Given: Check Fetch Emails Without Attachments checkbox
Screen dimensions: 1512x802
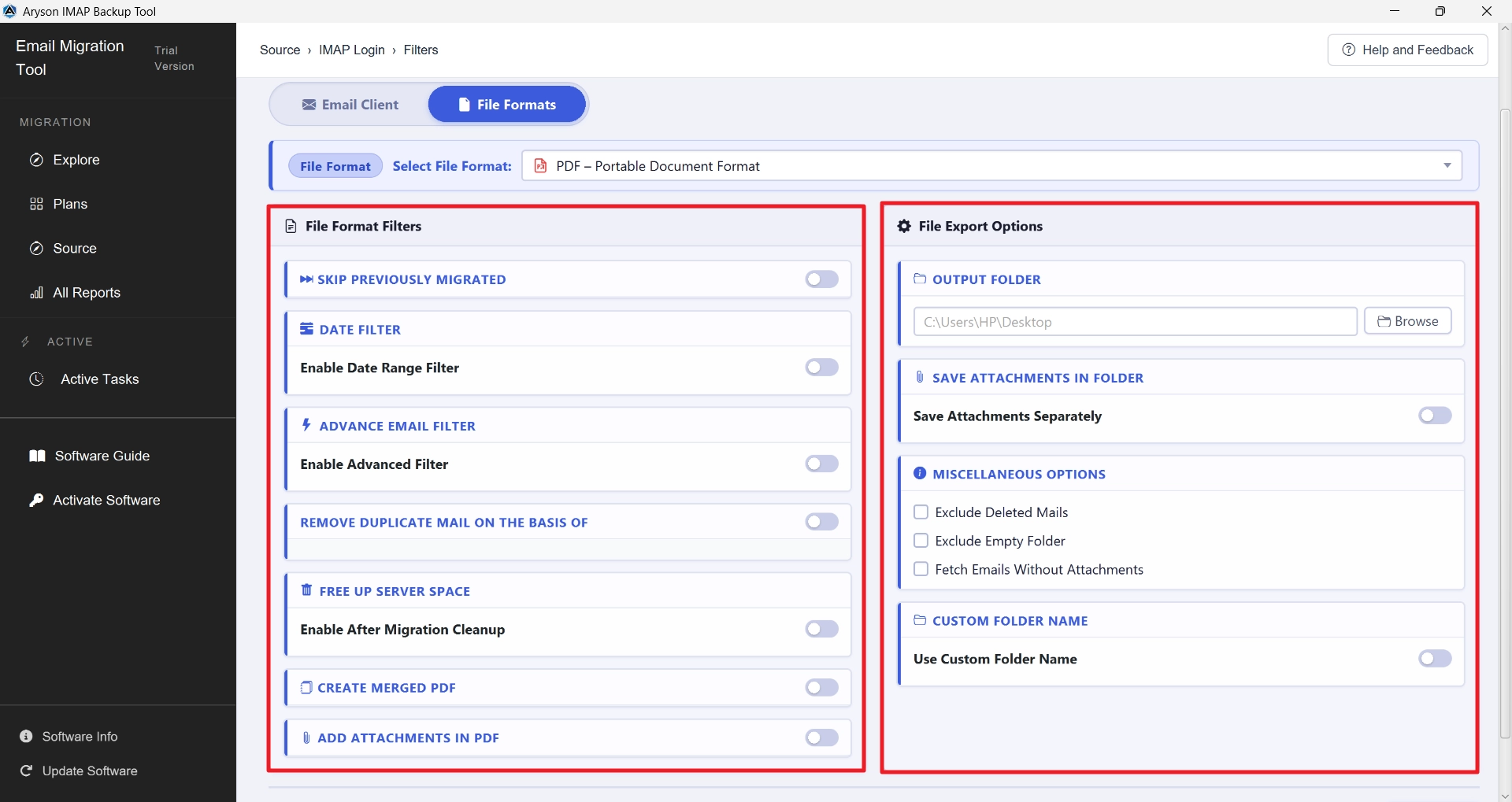Looking at the screenshot, I should 921,569.
